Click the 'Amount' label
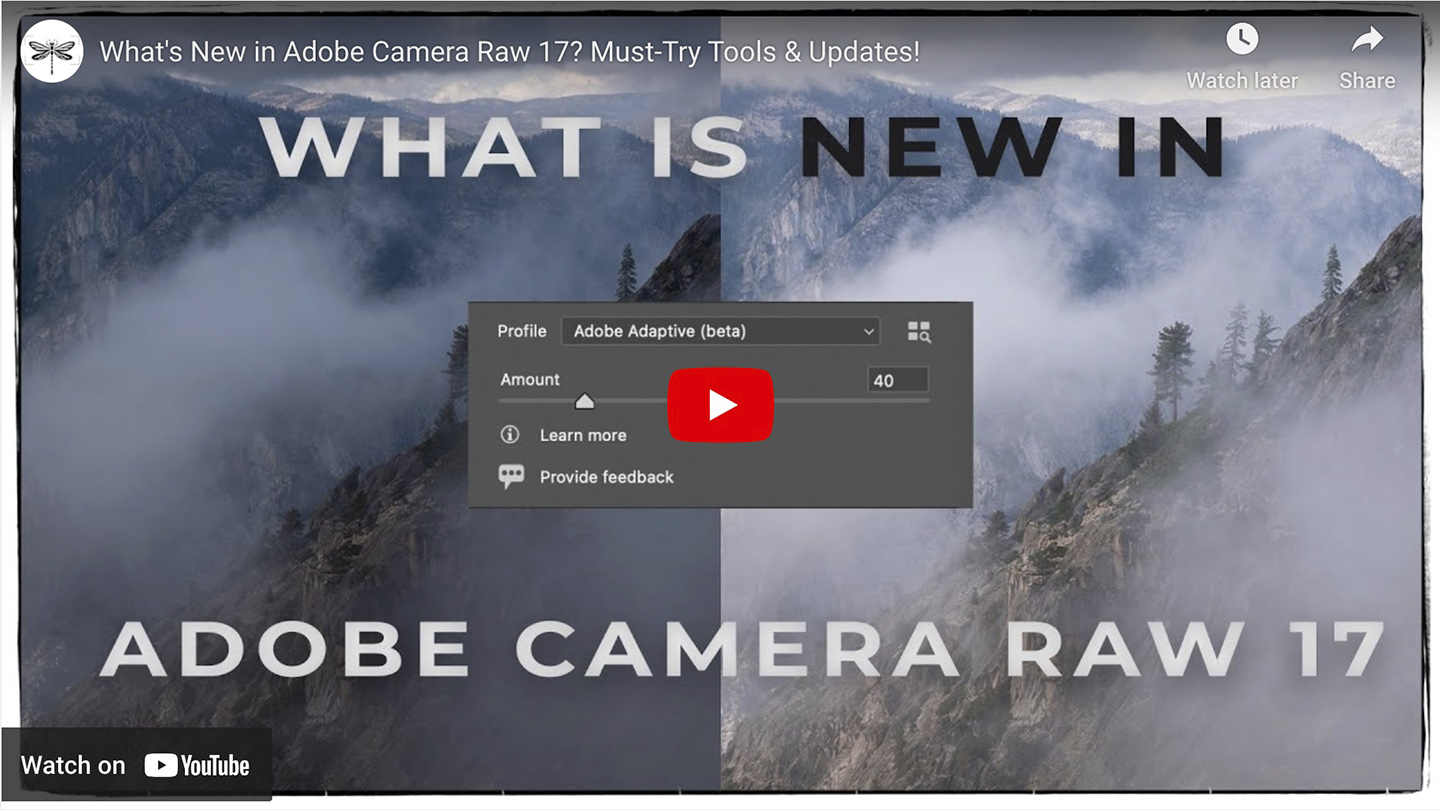Screen dimensions: 1440x810 (x=530, y=379)
